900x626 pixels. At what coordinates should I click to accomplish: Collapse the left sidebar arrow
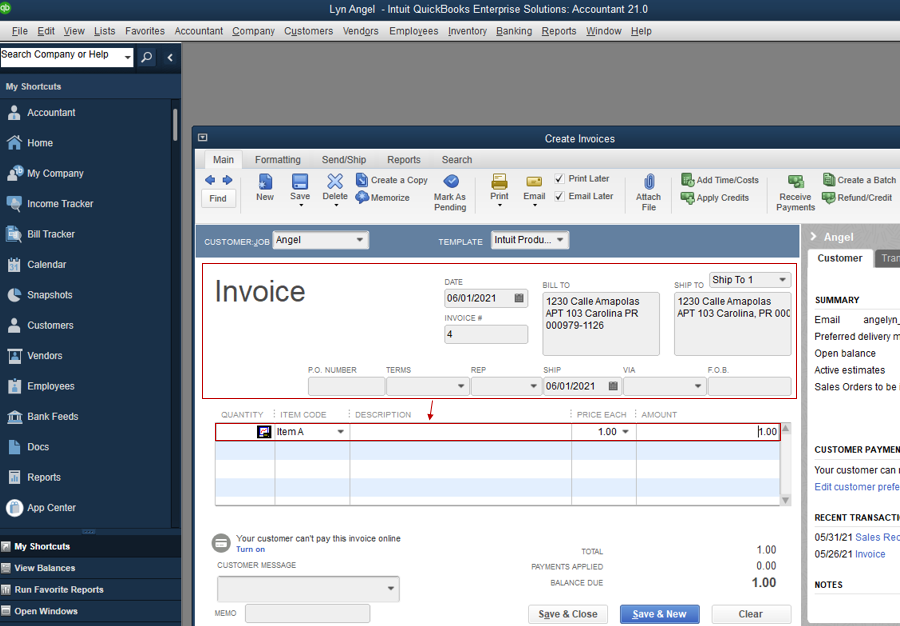pos(170,57)
